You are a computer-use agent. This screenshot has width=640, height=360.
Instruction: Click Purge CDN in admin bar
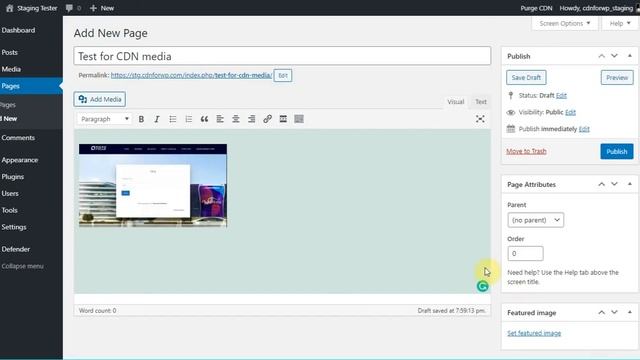[x=536, y=8]
